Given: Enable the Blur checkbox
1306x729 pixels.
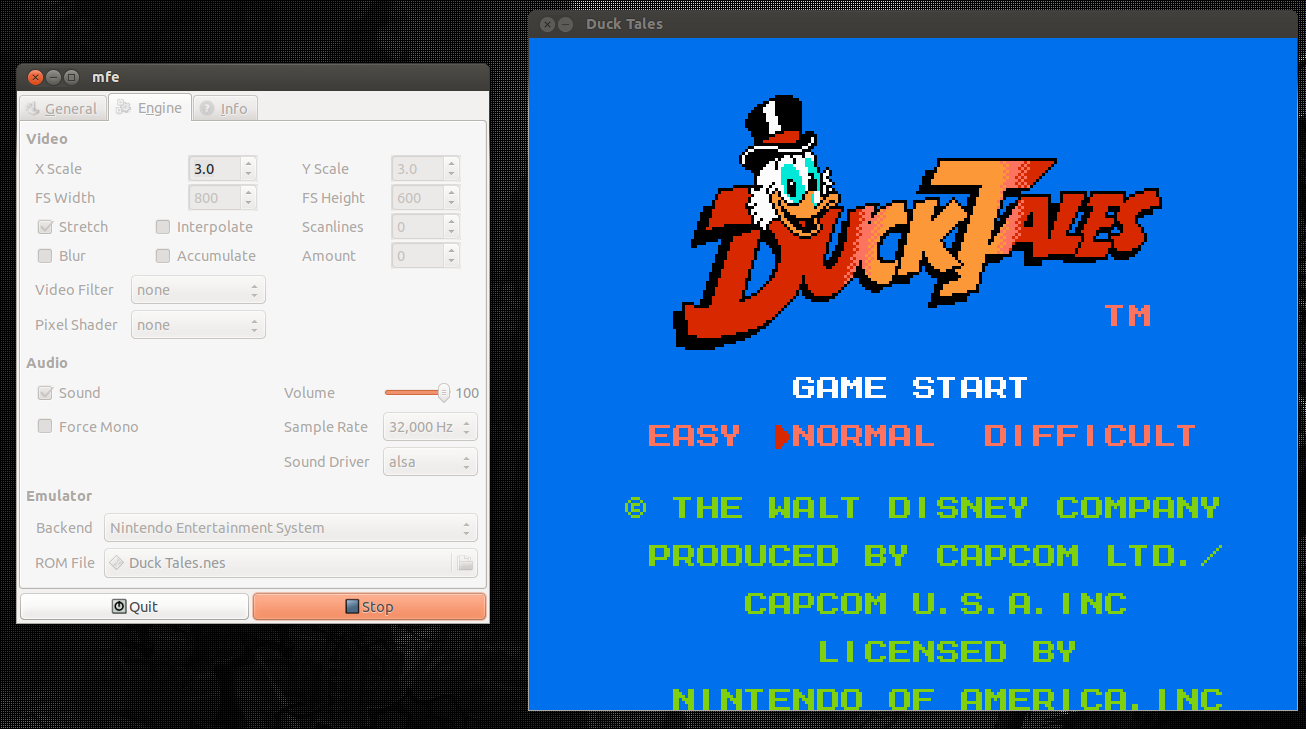Looking at the screenshot, I should click(45, 256).
